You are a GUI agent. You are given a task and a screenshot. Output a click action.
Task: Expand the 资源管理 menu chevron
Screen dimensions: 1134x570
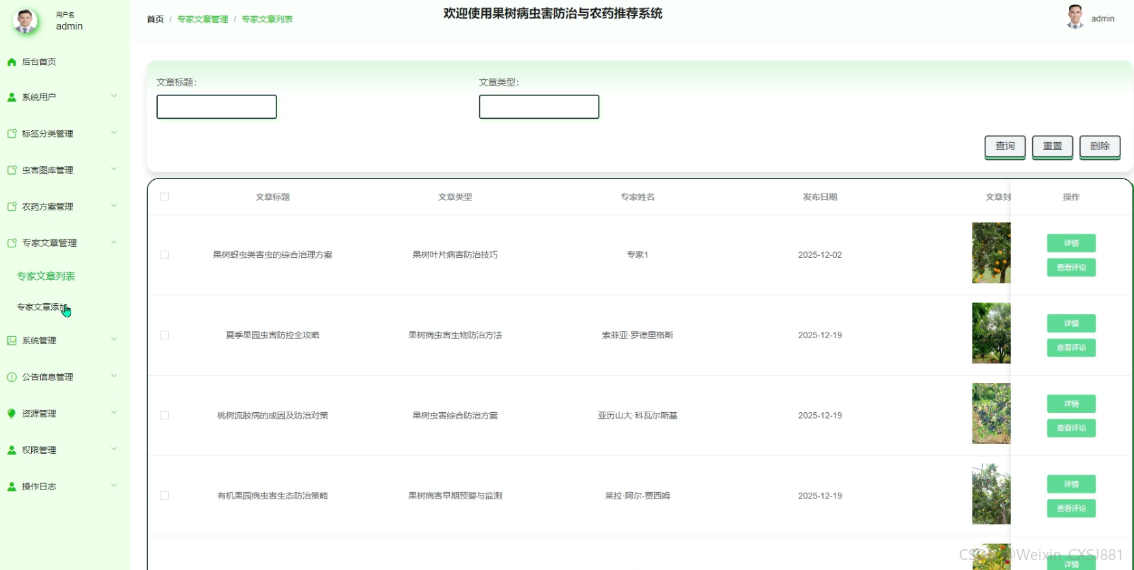pos(114,412)
